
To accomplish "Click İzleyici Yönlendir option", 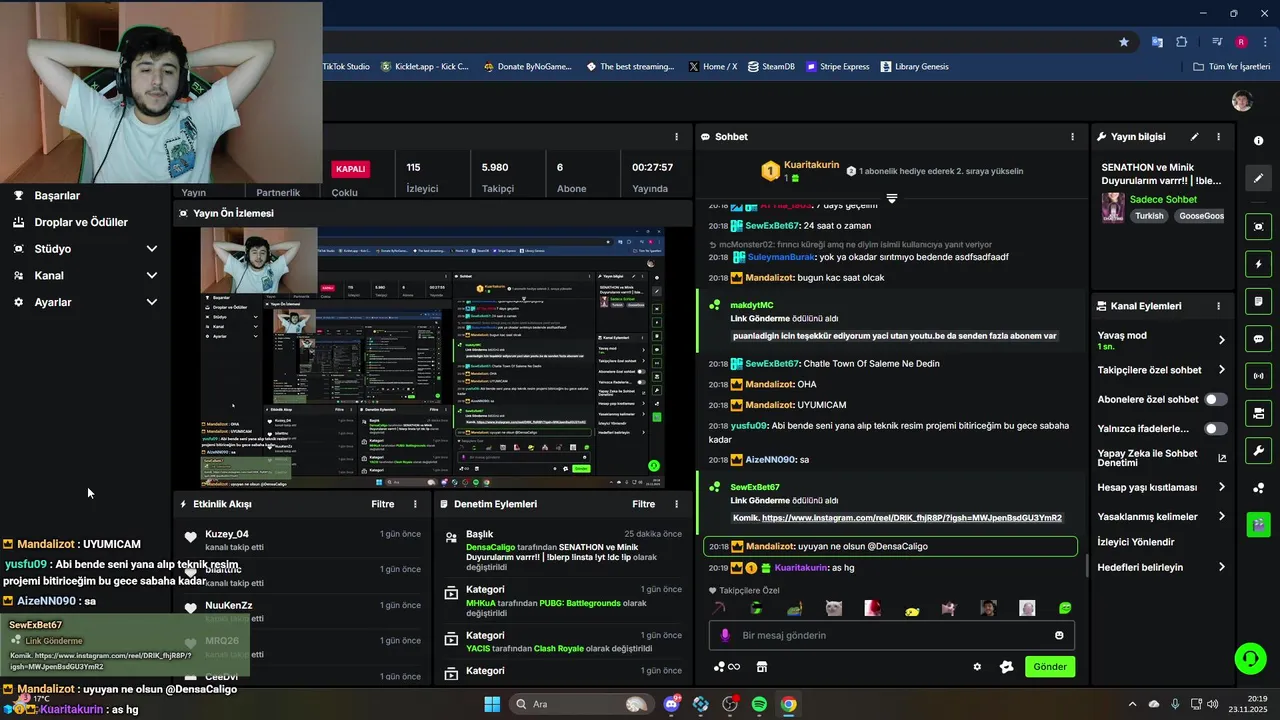I will 1136,542.
